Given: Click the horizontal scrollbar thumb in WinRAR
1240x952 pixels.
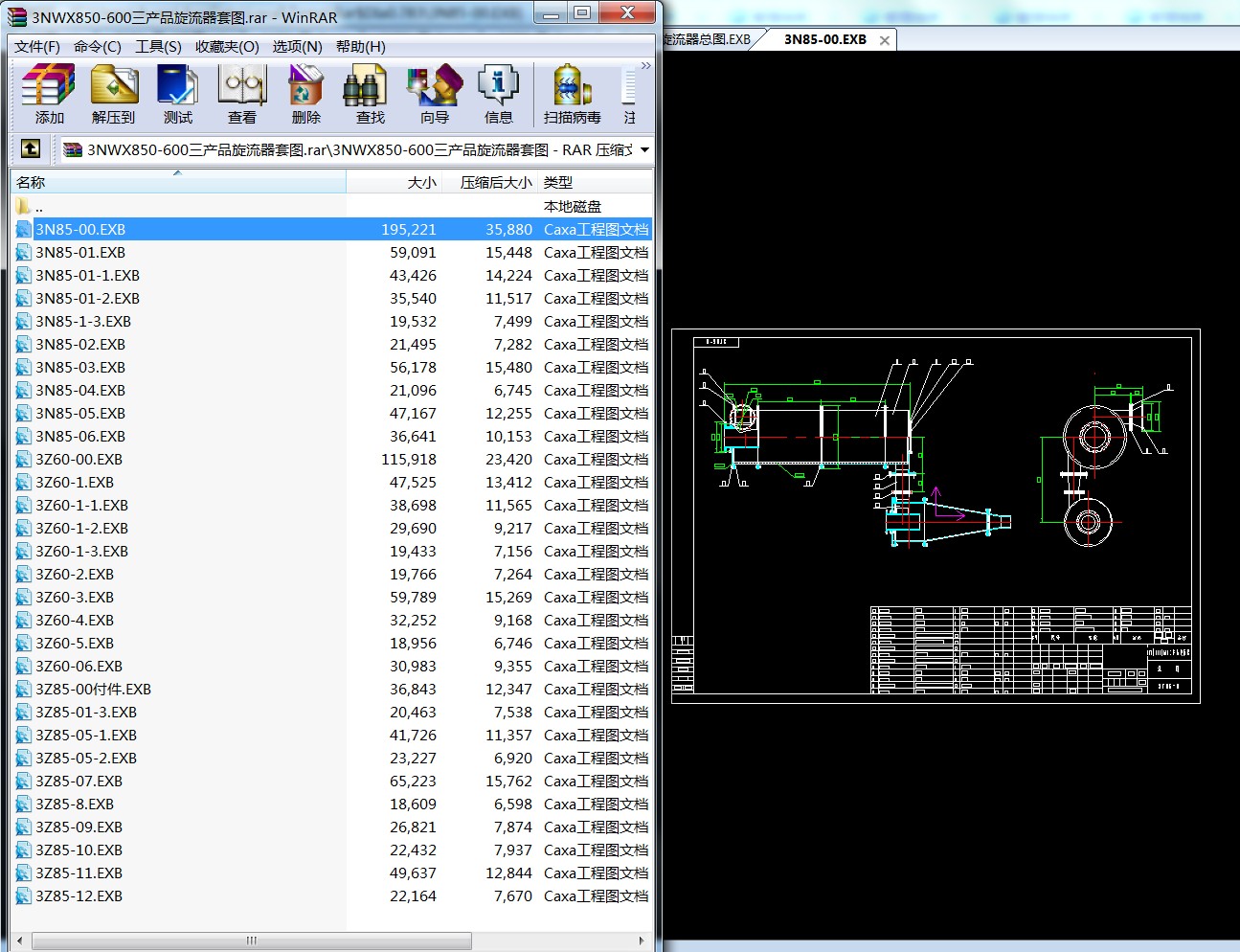Looking at the screenshot, I should [x=251, y=941].
